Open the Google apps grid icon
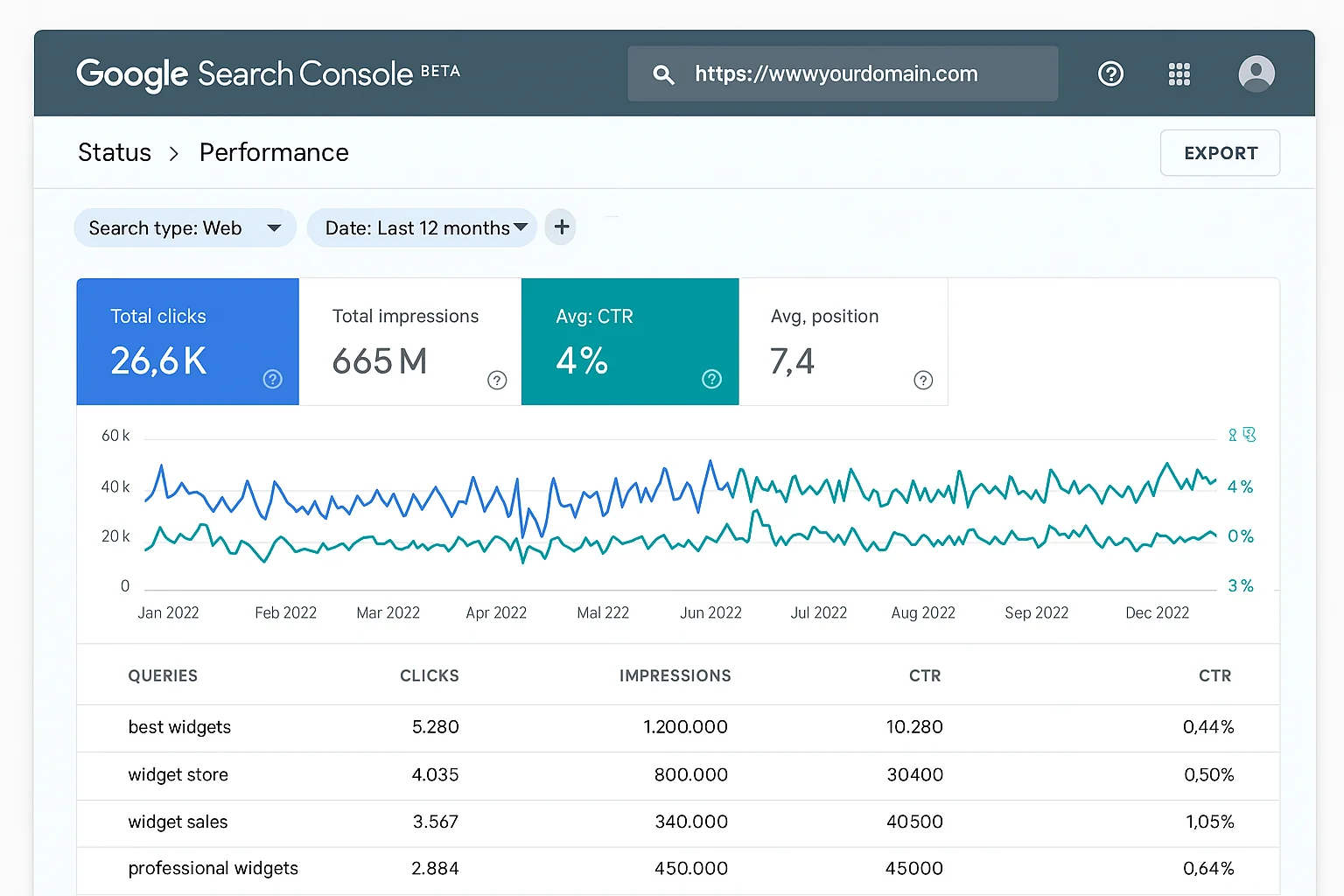The width and height of the screenshot is (1344, 896). click(1179, 73)
